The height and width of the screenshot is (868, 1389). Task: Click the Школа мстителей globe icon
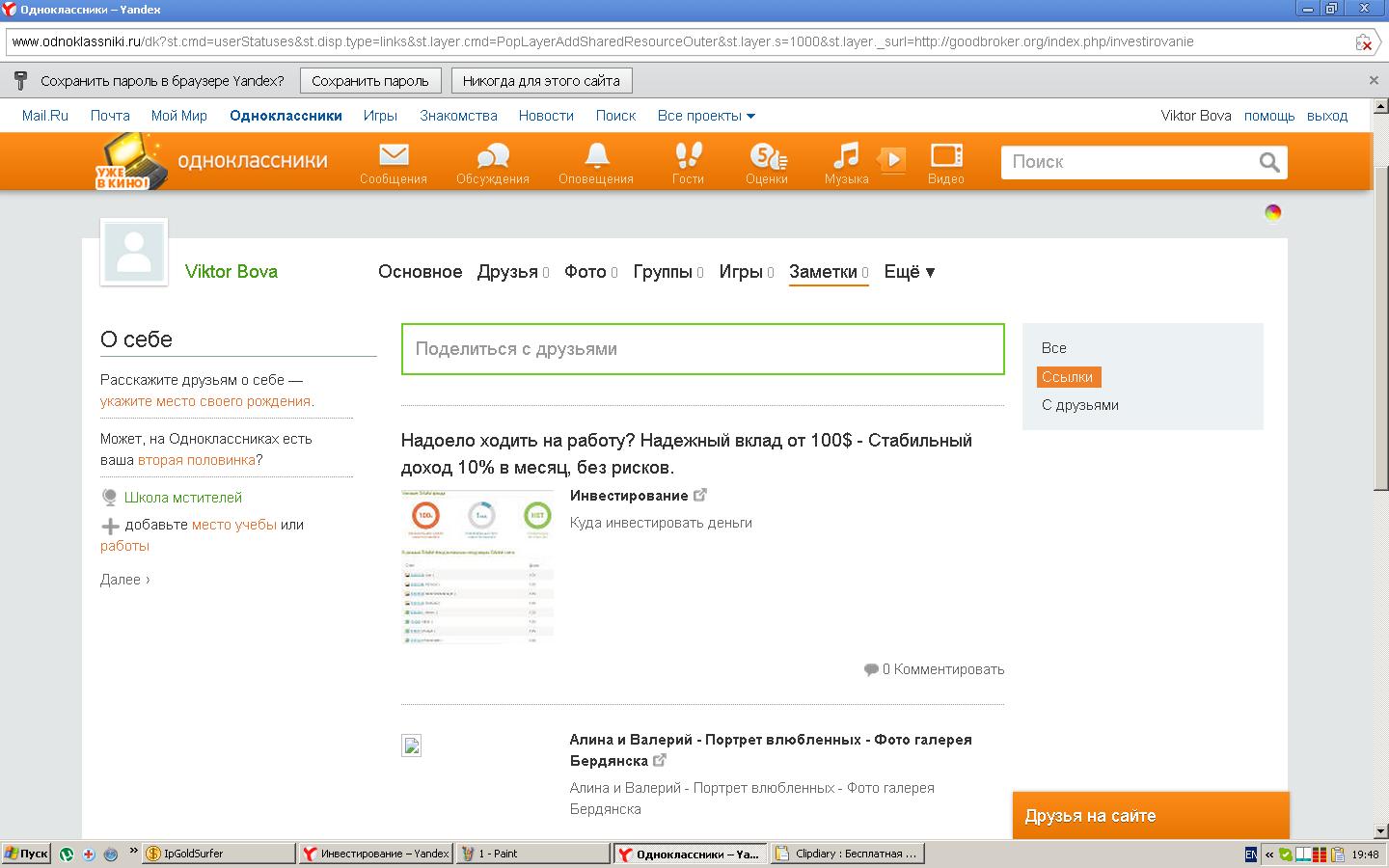pos(110,498)
